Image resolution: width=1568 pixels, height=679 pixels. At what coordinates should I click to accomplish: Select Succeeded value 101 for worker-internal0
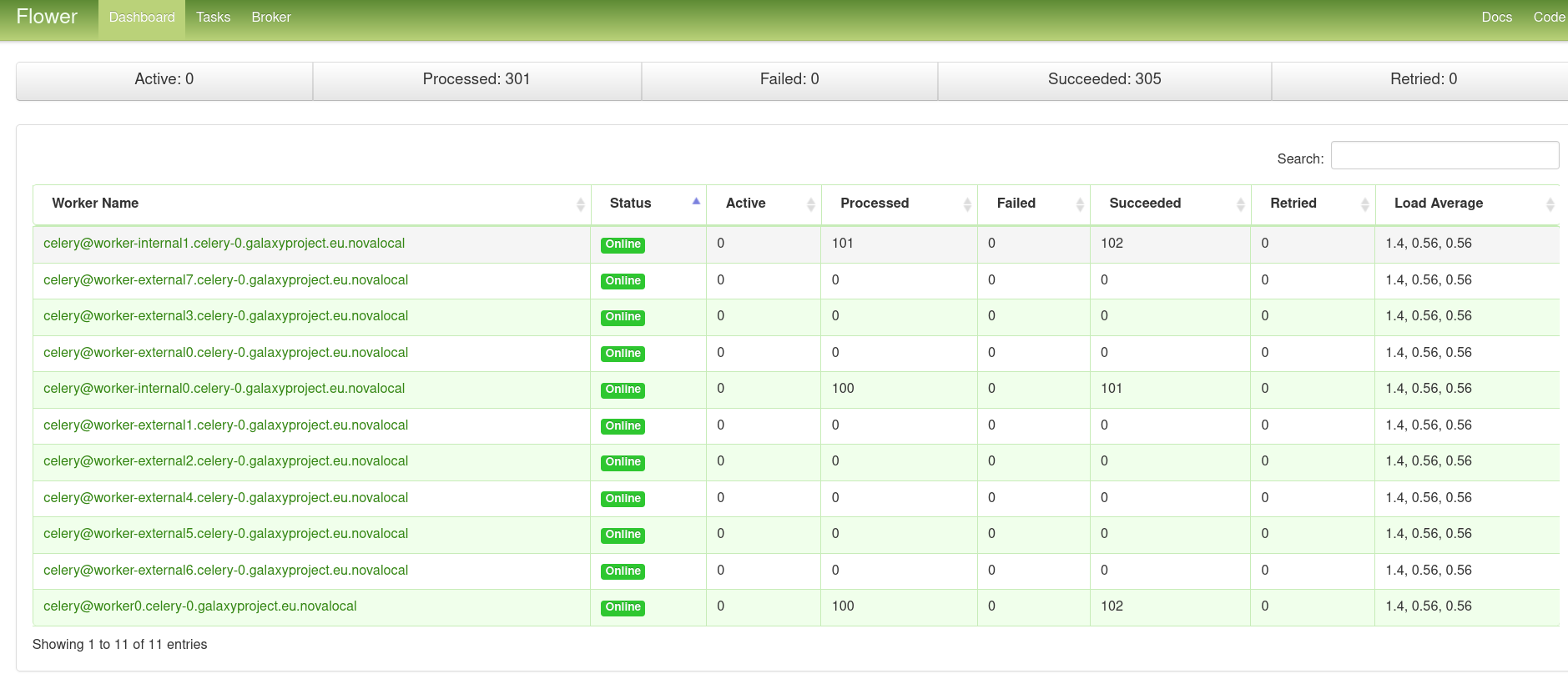pyautogui.click(x=1112, y=389)
